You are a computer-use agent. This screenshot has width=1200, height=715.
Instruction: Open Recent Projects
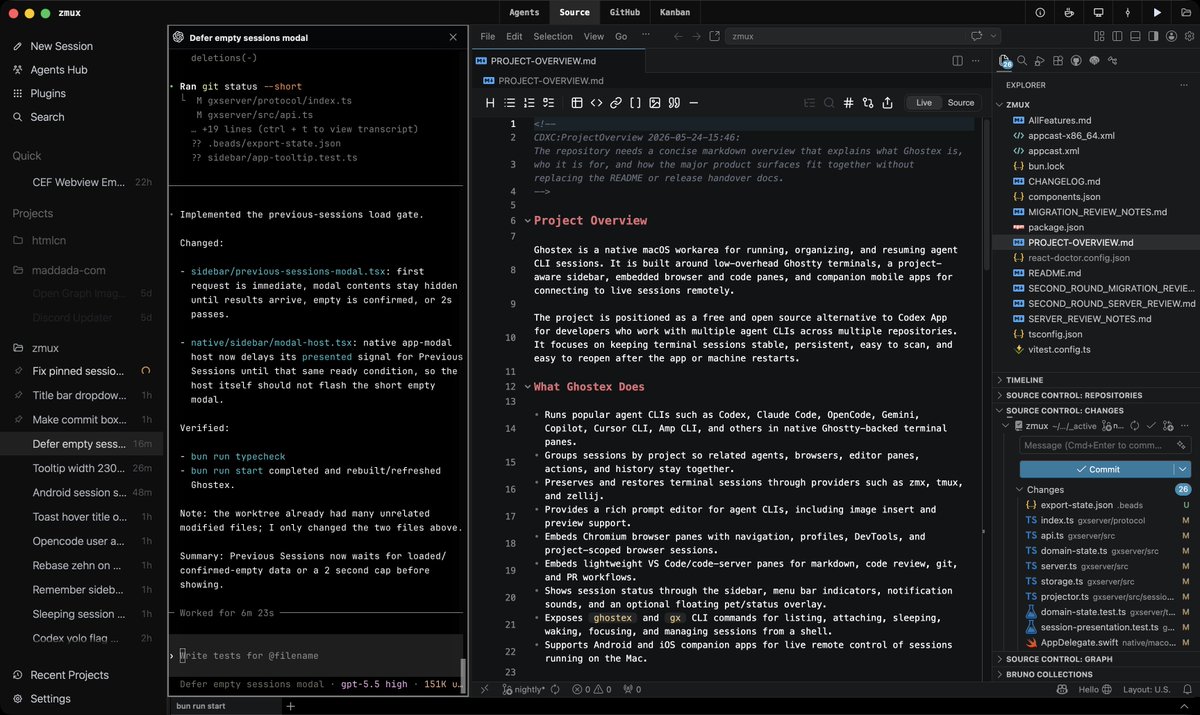point(69,675)
